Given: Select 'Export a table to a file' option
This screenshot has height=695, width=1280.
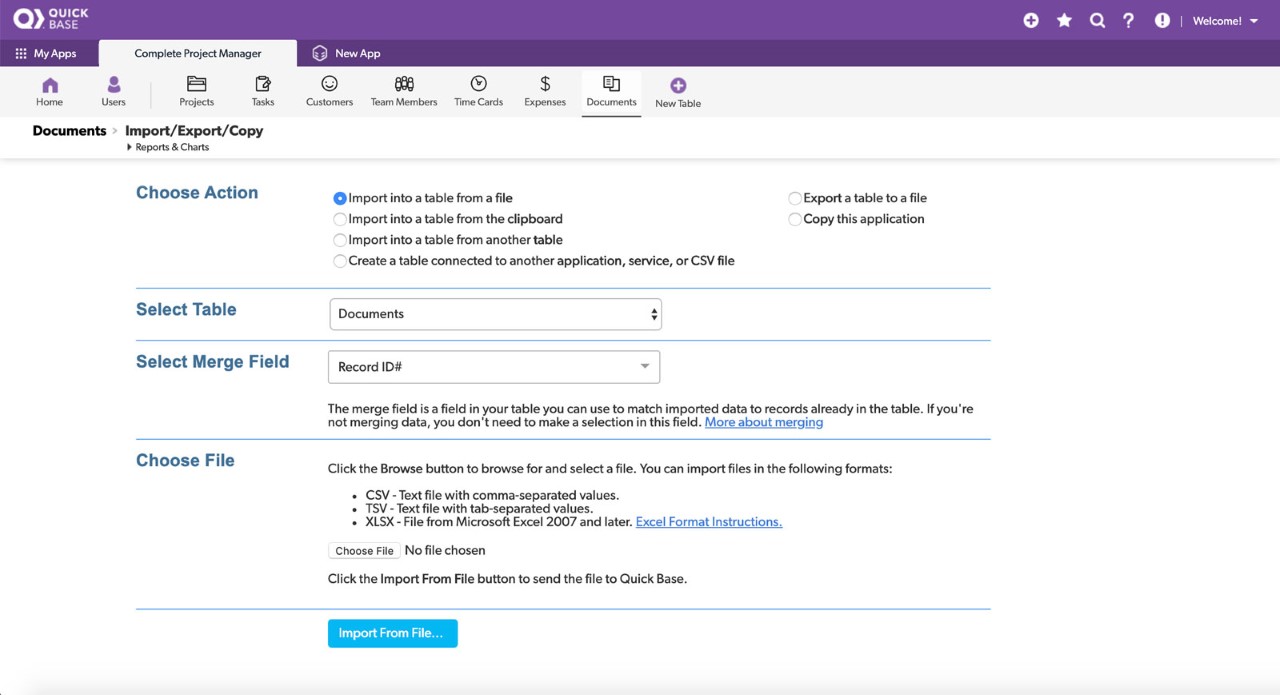Looking at the screenshot, I should click(795, 198).
